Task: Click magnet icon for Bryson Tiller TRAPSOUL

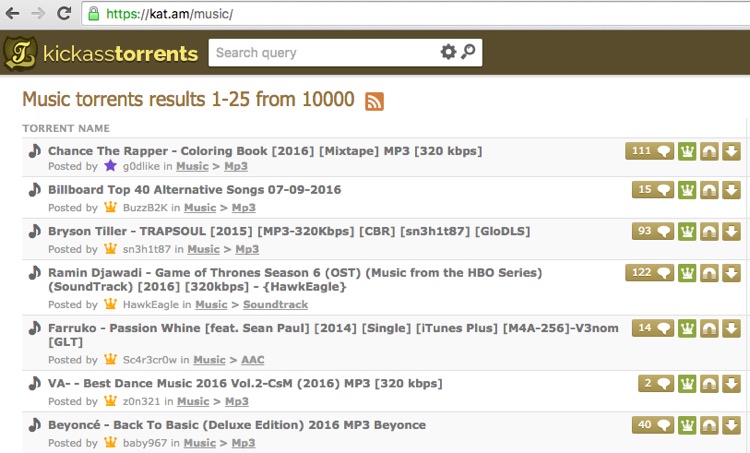Action: [x=709, y=232]
